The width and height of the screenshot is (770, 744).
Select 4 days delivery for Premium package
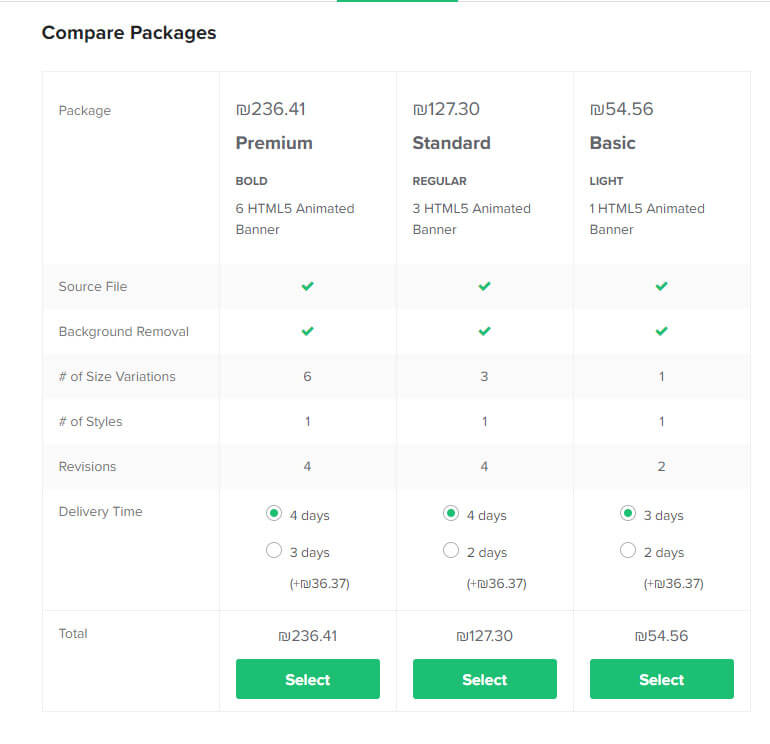pos(274,514)
